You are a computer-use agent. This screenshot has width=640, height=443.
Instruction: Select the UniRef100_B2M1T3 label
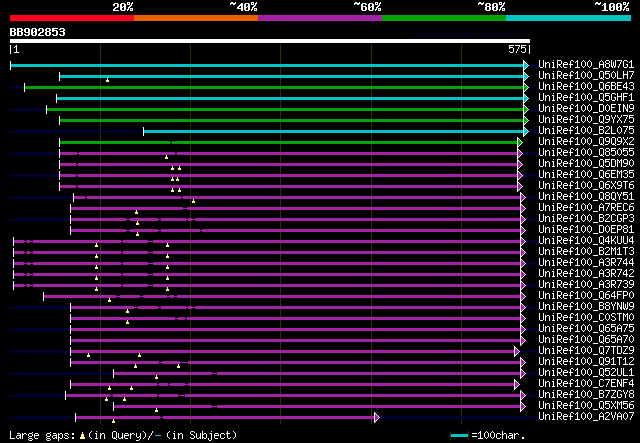coord(586,252)
